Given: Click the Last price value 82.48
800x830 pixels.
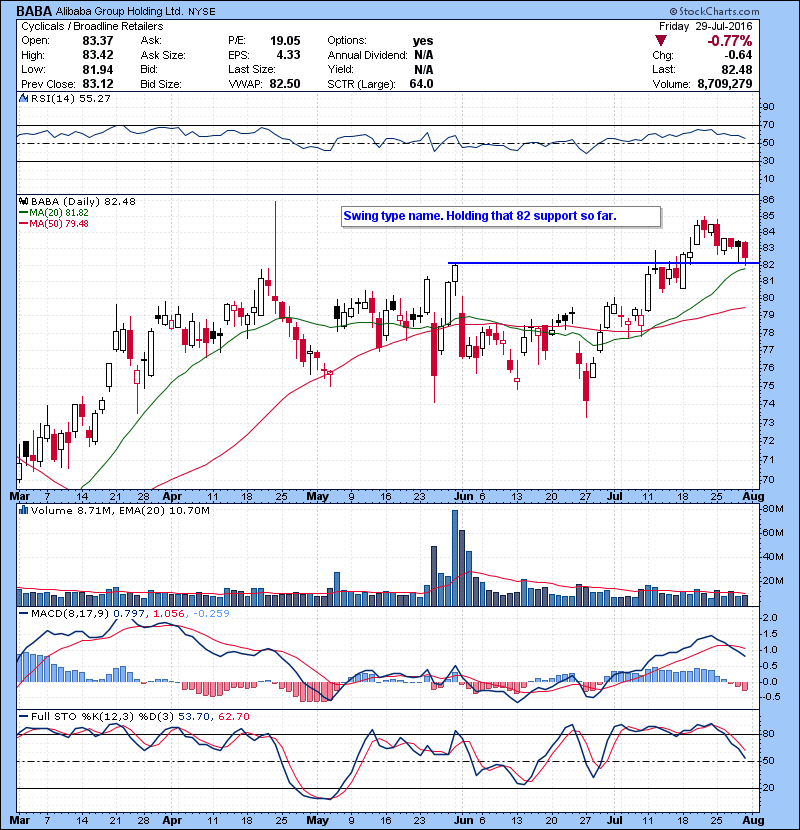Looking at the screenshot, I should tap(736, 69).
